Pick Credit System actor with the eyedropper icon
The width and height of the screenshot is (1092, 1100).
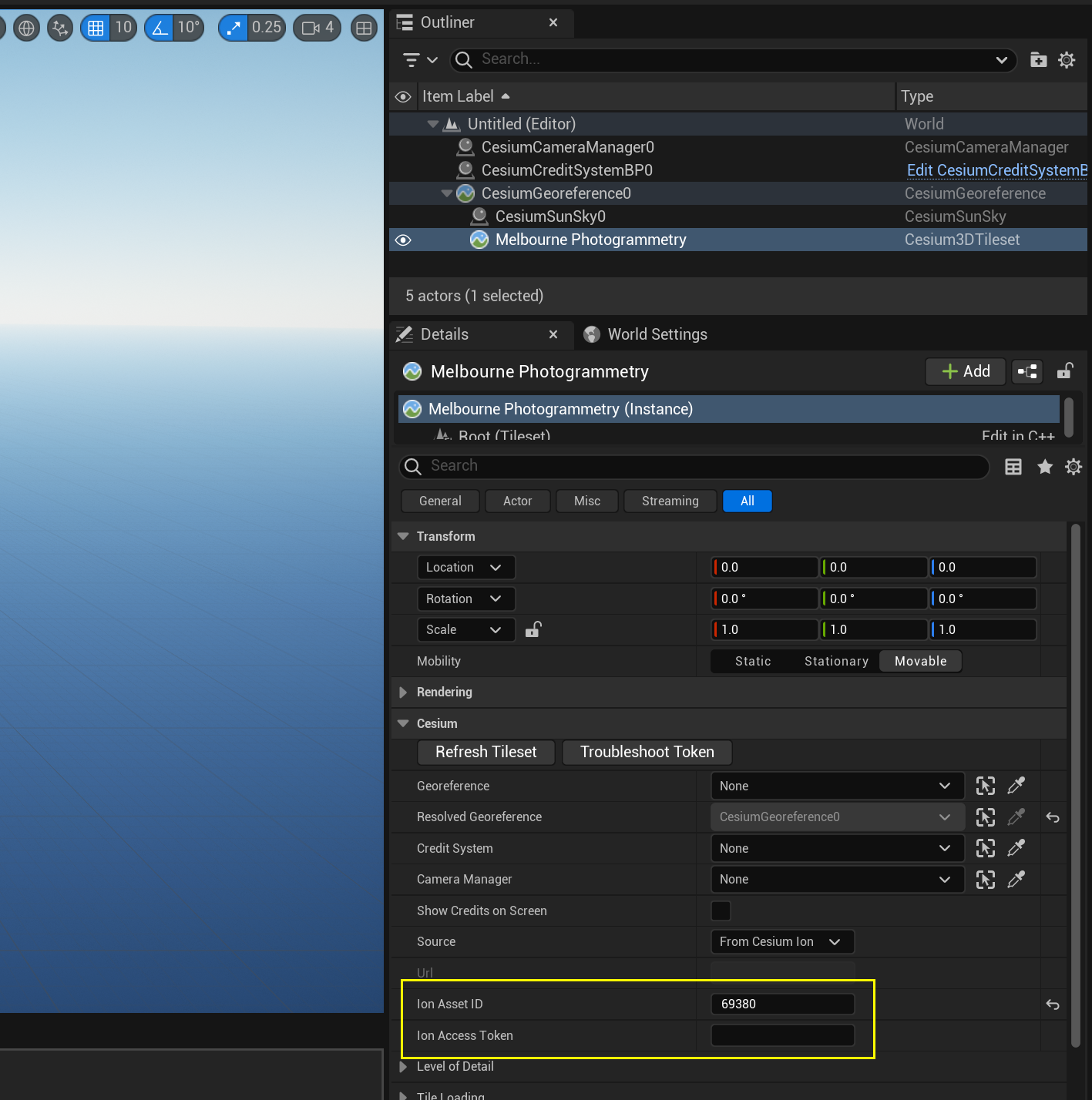[x=1016, y=848]
